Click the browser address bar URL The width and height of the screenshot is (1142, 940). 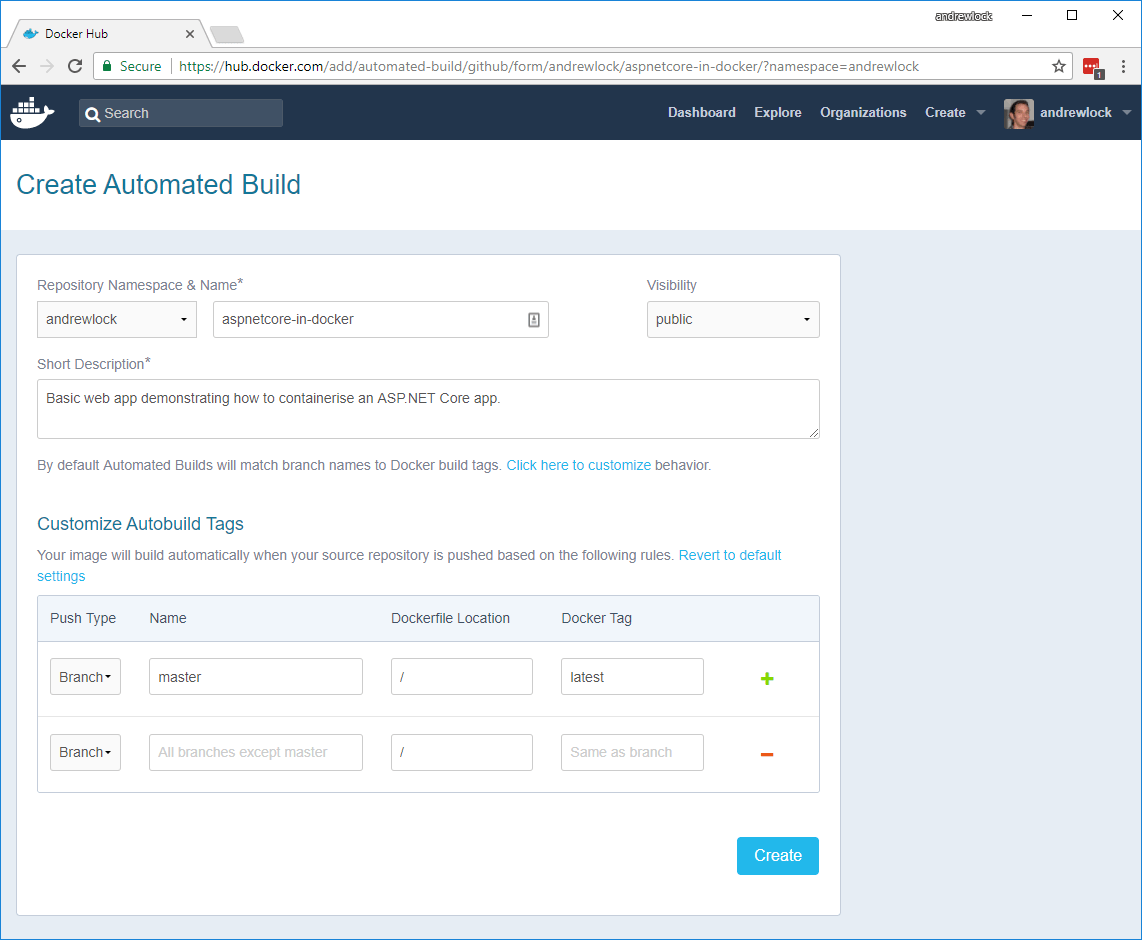(549, 66)
